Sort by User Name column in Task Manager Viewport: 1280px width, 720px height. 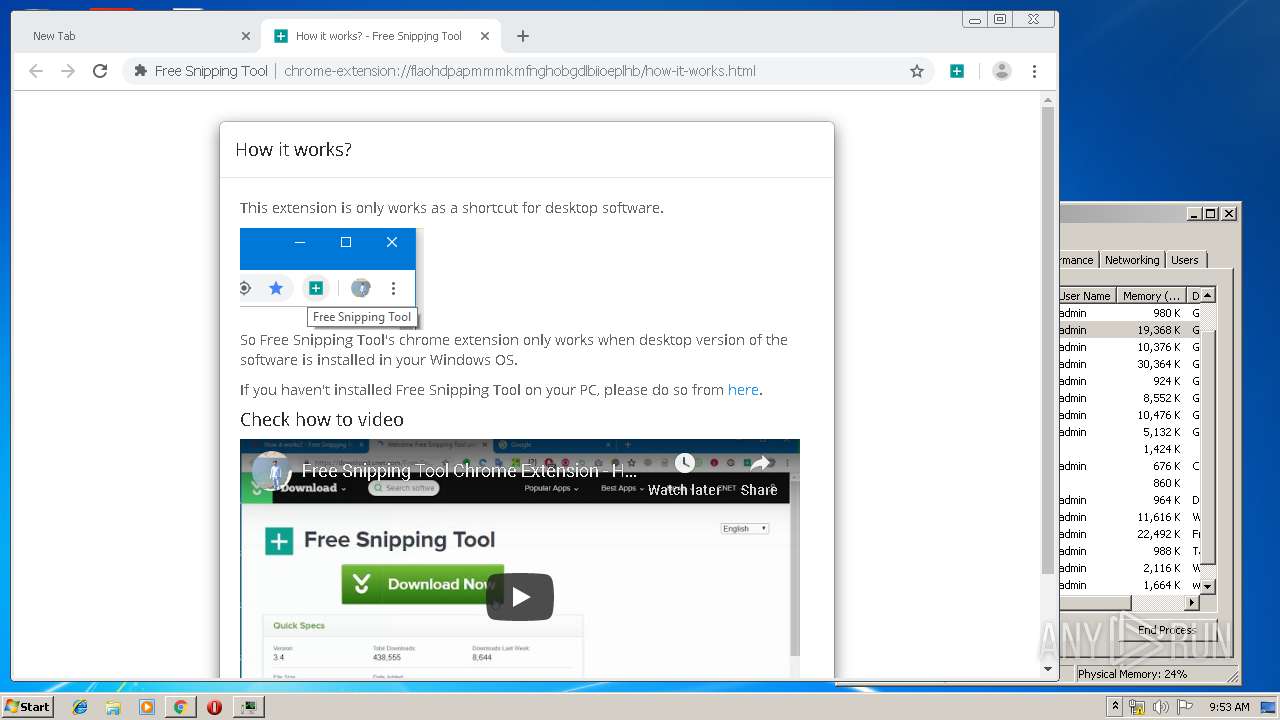point(1086,296)
